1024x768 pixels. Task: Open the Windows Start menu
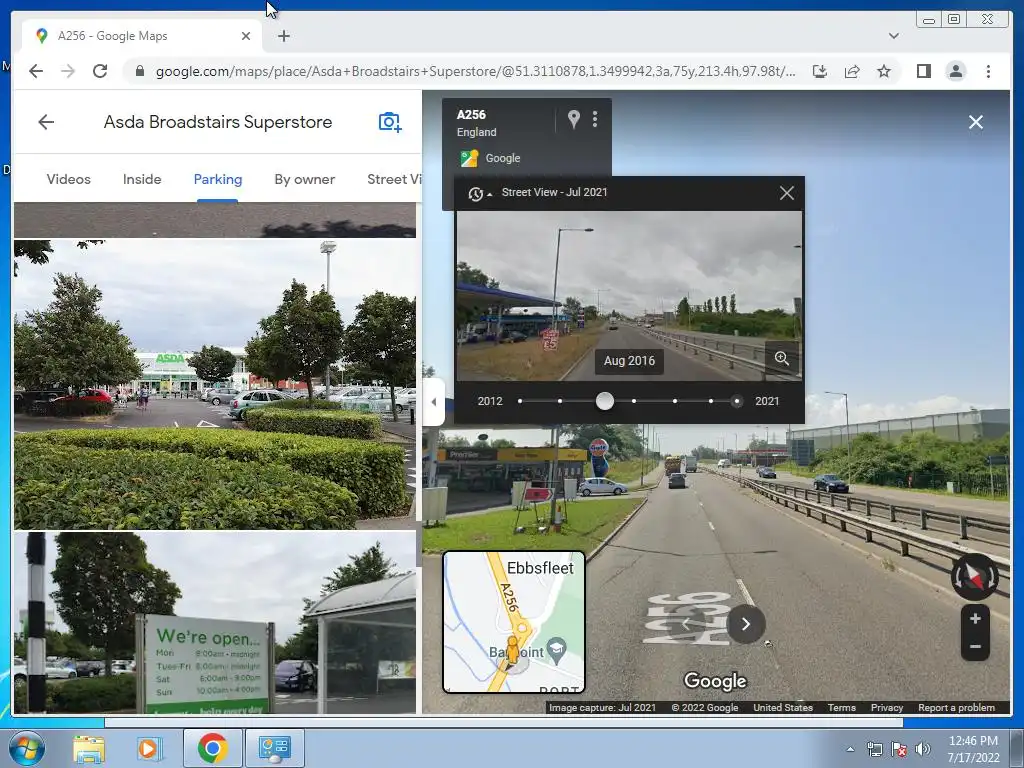26,748
